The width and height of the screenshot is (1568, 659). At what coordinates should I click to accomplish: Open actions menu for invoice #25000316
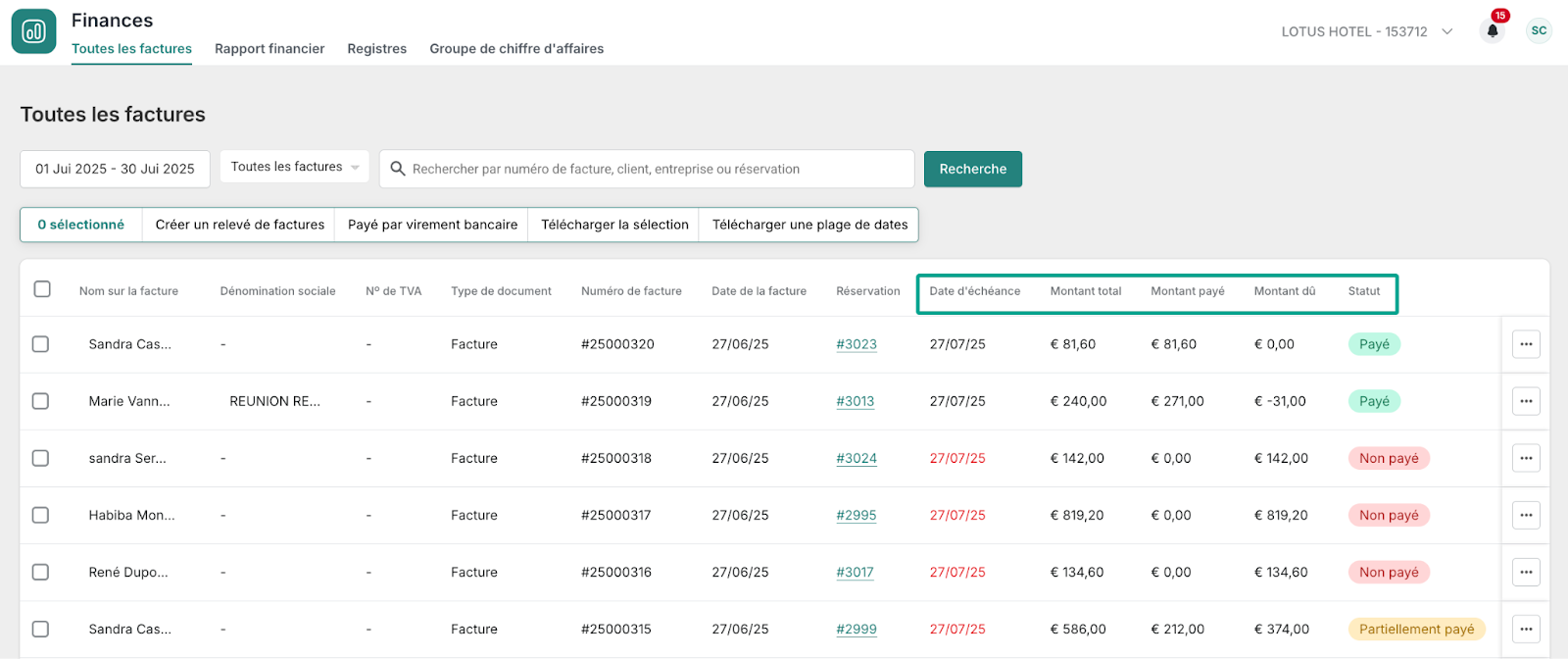[x=1526, y=572]
